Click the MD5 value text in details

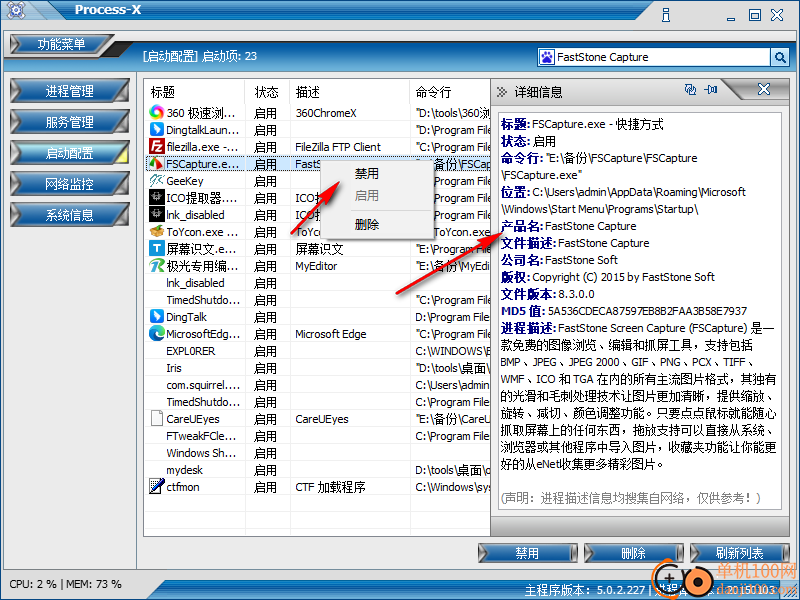(x=647, y=311)
